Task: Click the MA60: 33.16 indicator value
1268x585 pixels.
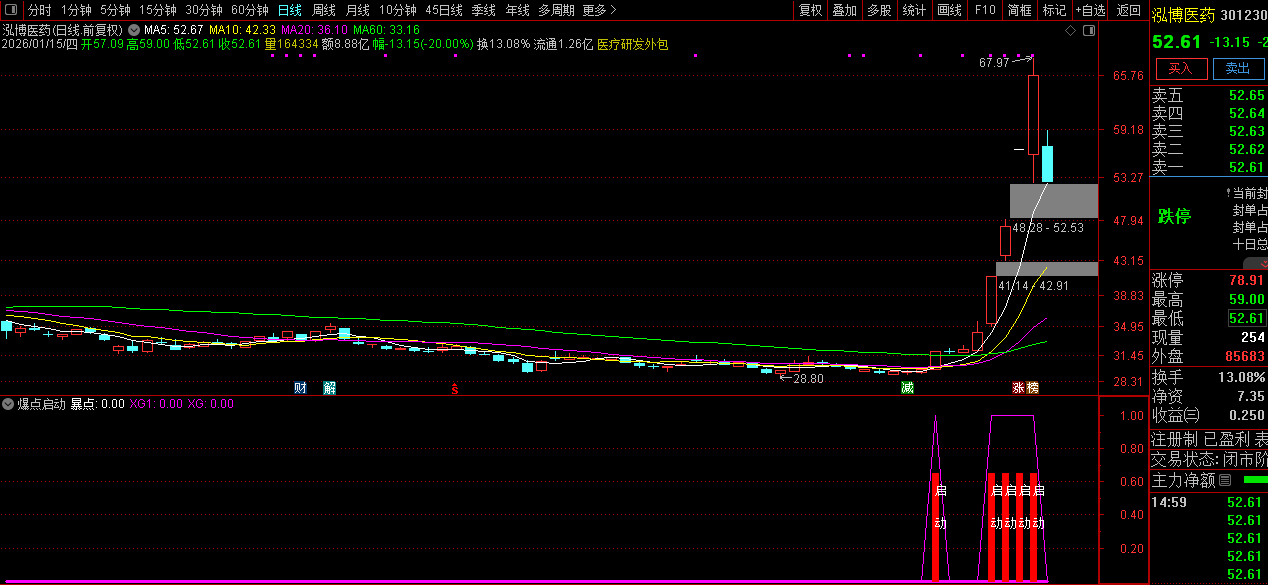Action: coord(386,31)
